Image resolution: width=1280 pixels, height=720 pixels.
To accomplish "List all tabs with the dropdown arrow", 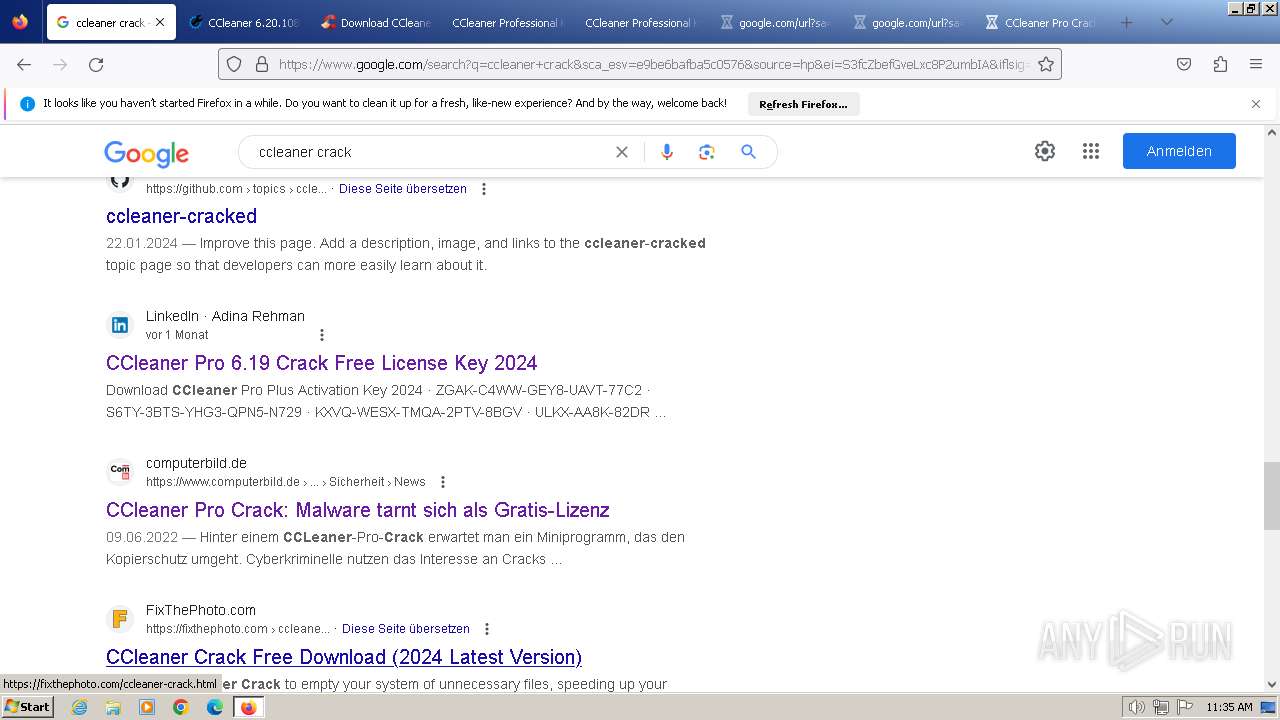I will click(1166, 22).
